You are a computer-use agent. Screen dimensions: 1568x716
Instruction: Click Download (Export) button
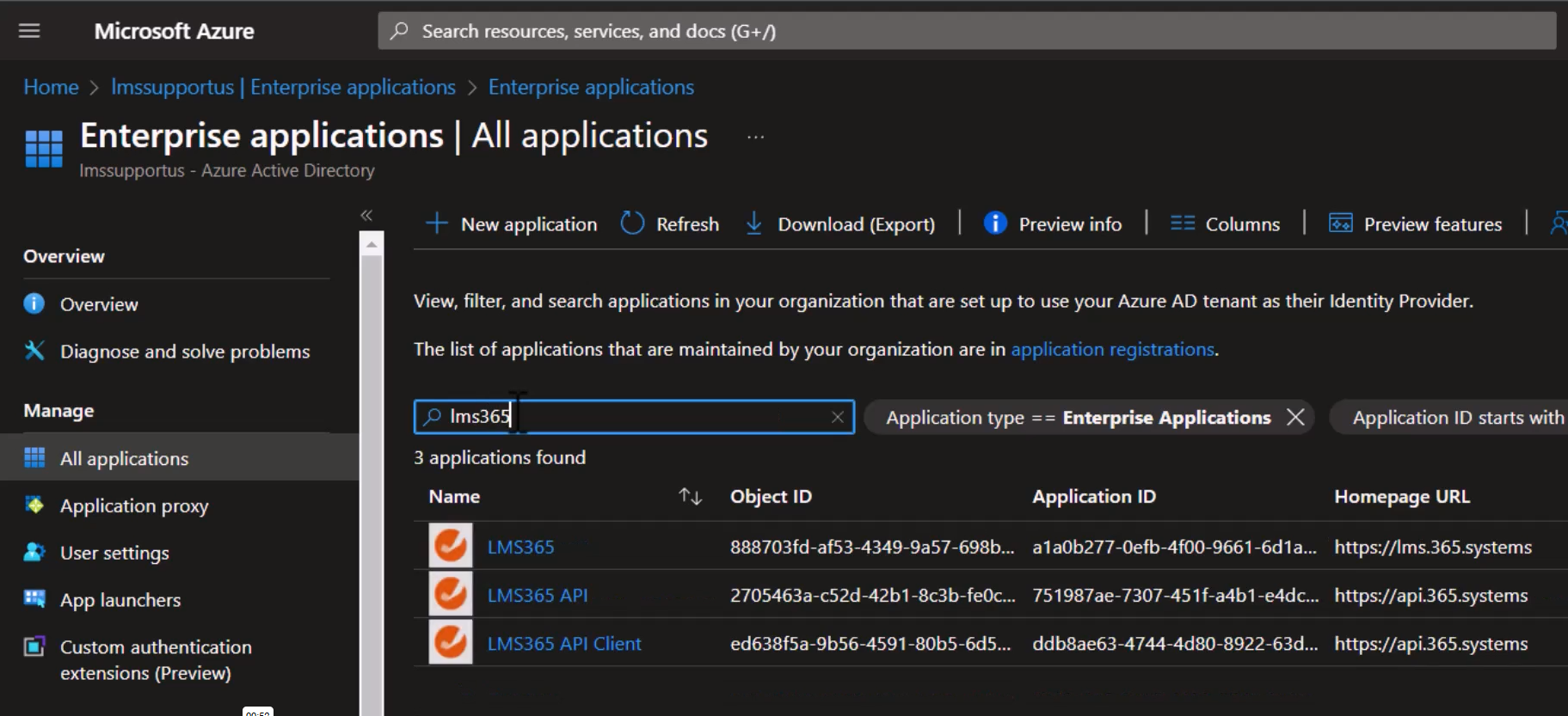pos(839,223)
